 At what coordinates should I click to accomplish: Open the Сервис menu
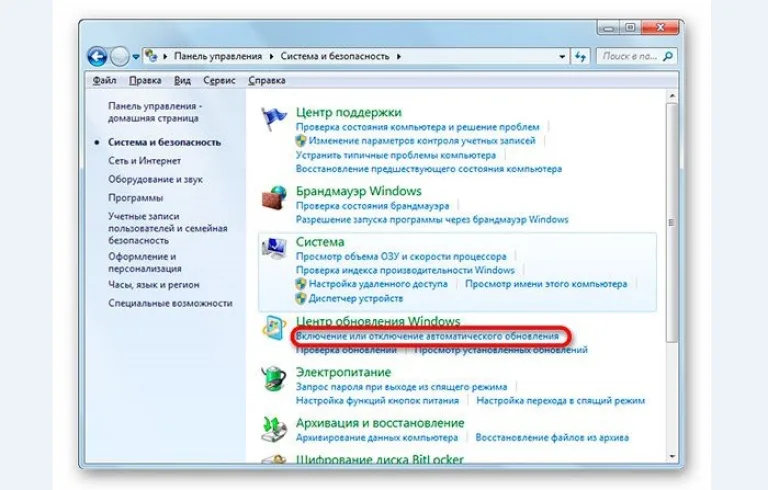[x=219, y=80]
